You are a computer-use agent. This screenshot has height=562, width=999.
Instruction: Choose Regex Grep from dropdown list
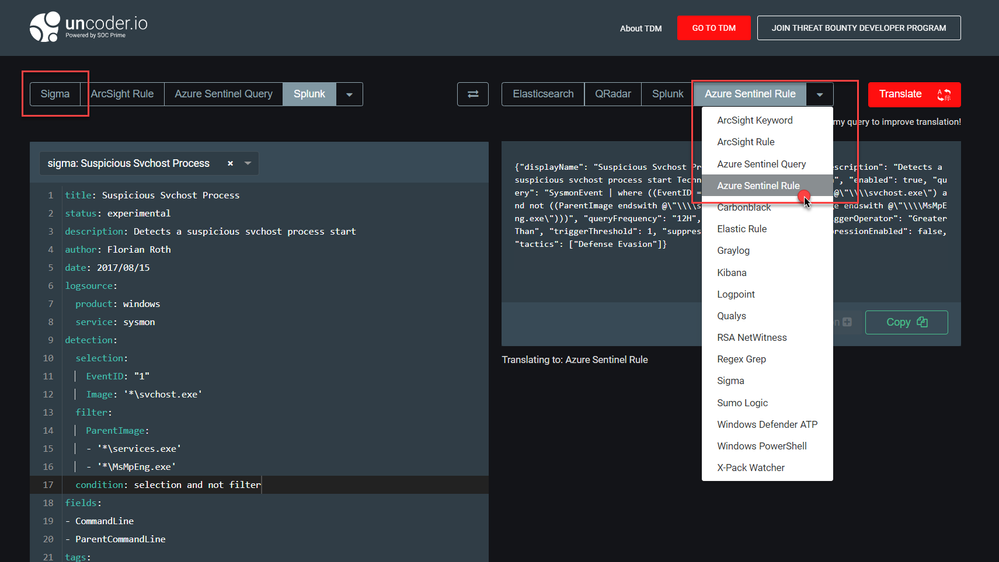(x=767, y=359)
